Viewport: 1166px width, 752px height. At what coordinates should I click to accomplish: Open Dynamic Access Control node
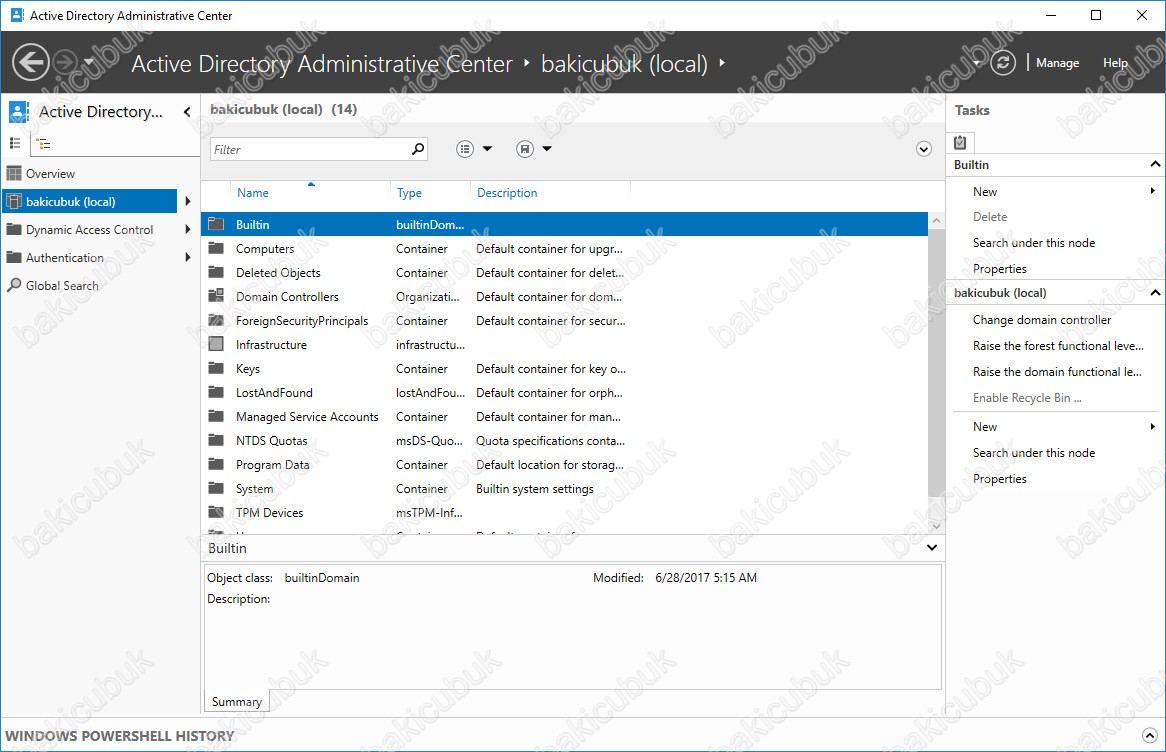[x=89, y=230]
